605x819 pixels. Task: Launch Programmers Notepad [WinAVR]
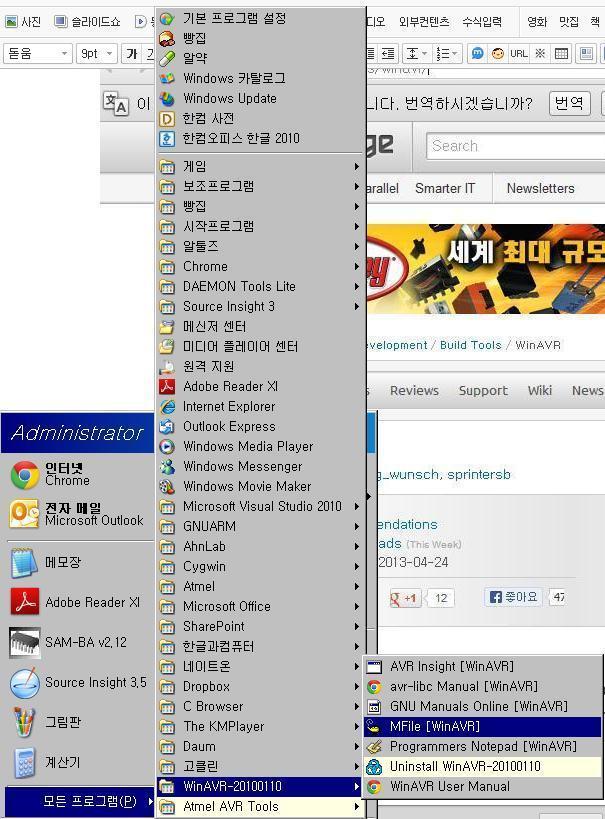483,746
